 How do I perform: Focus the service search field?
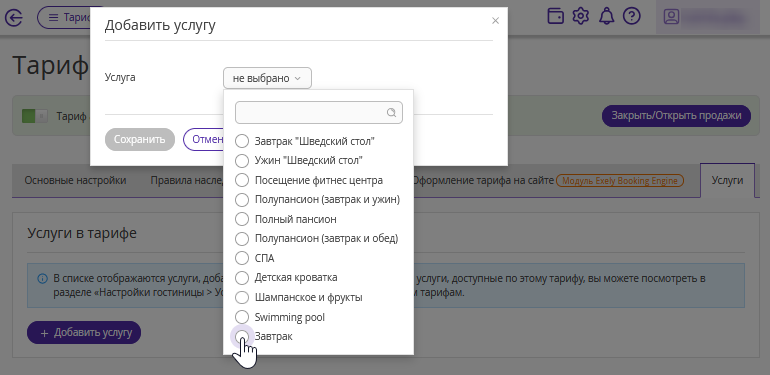click(319, 112)
